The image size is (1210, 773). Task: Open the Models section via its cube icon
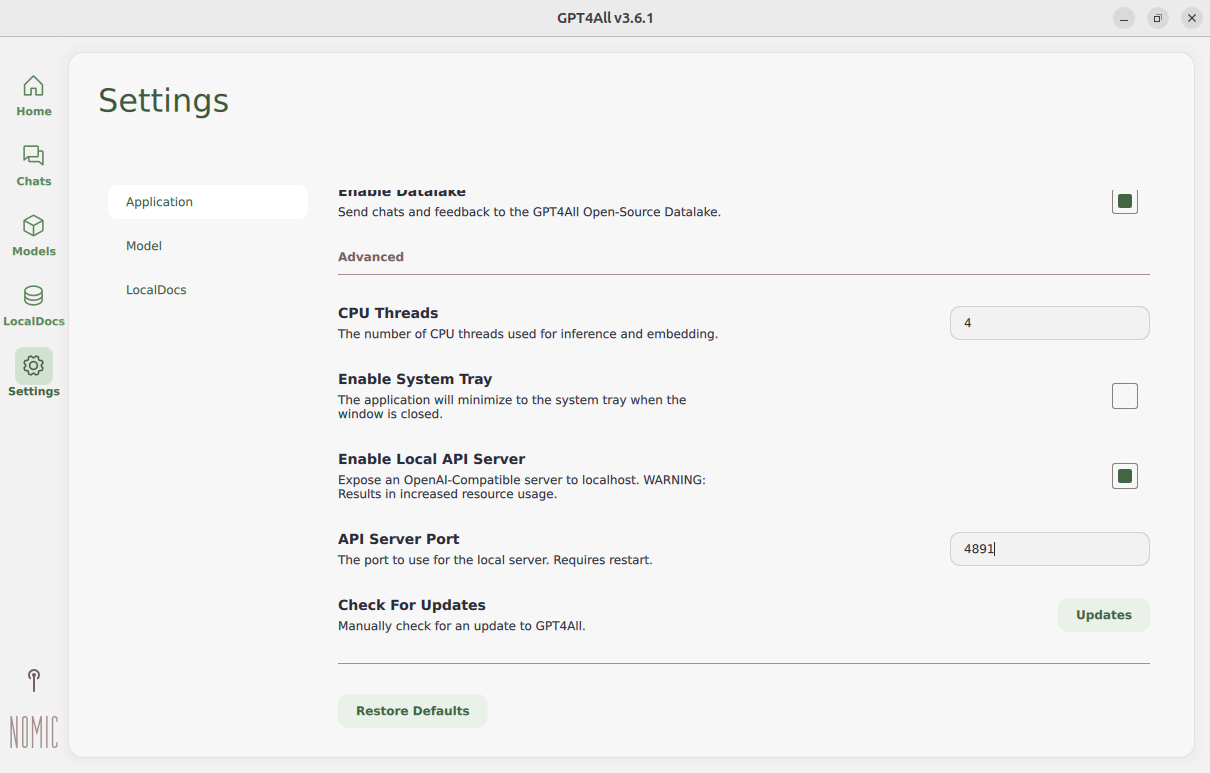click(x=33, y=235)
